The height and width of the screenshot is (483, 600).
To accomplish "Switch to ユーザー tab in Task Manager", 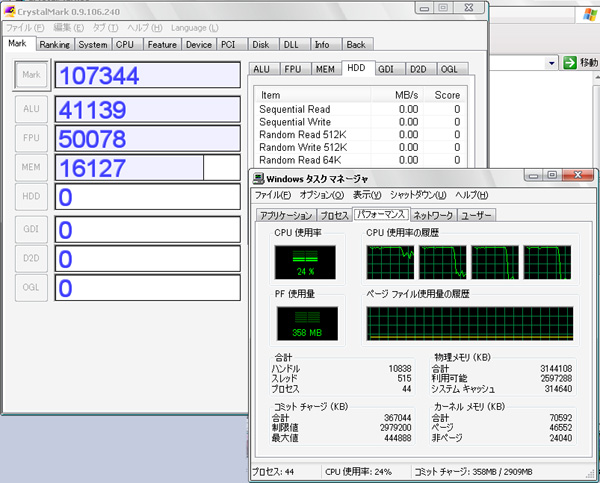I will pyautogui.click(x=476, y=215).
